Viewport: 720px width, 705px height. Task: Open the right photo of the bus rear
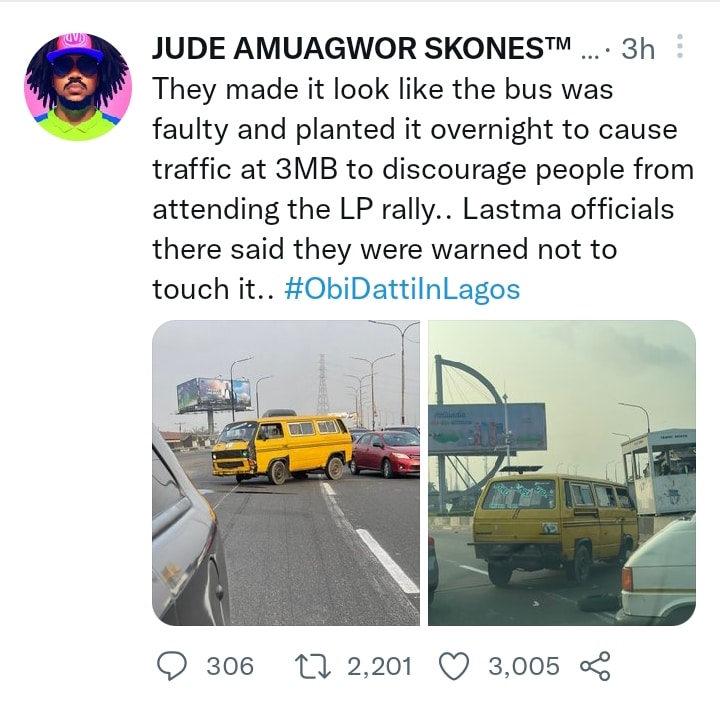click(562, 473)
